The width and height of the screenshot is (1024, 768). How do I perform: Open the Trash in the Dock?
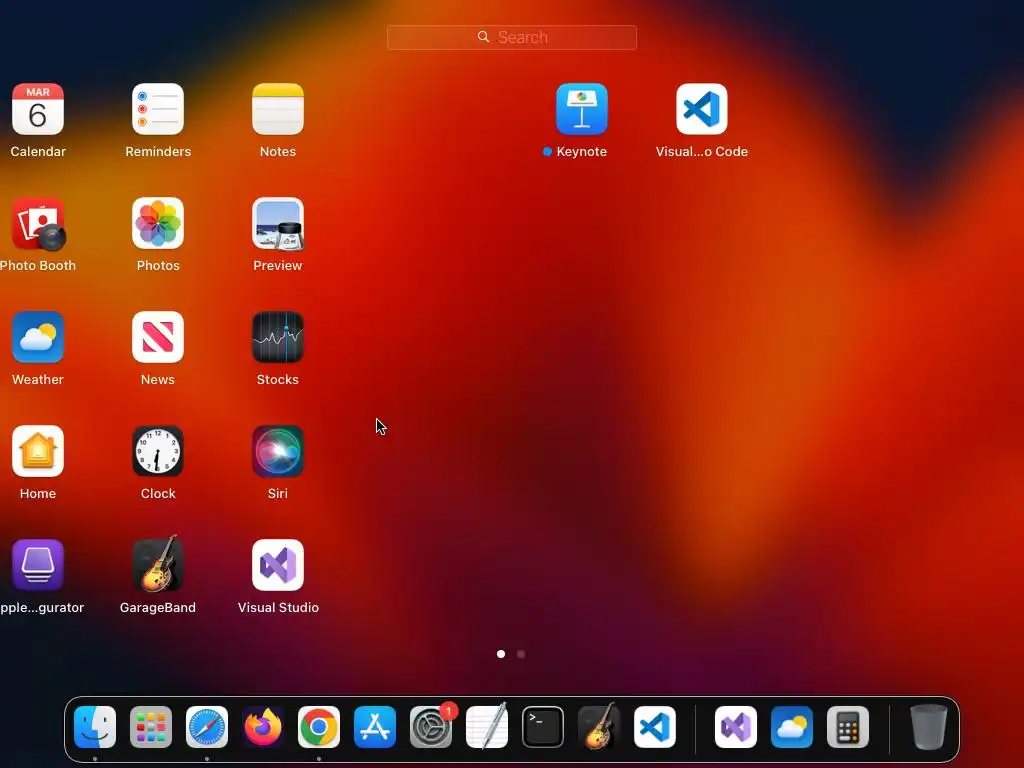point(929,726)
